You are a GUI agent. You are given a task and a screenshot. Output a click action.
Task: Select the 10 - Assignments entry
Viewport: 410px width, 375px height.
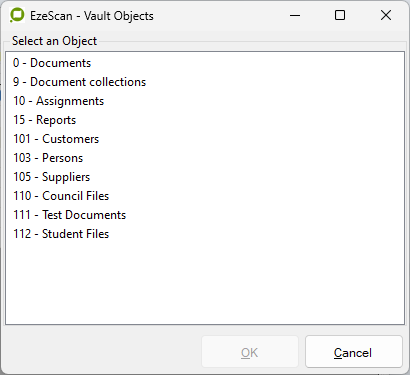pos(58,101)
